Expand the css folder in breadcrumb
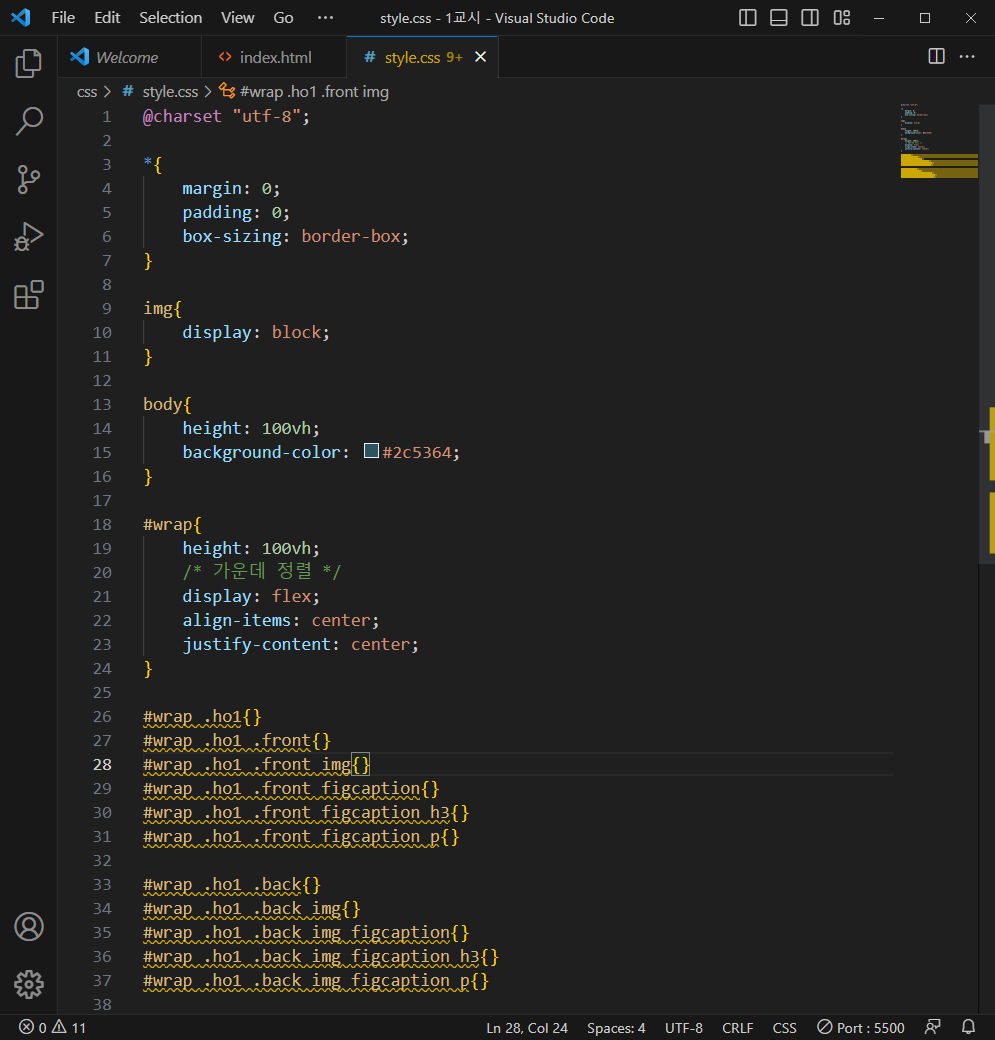The width and height of the screenshot is (995, 1040). [87, 91]
